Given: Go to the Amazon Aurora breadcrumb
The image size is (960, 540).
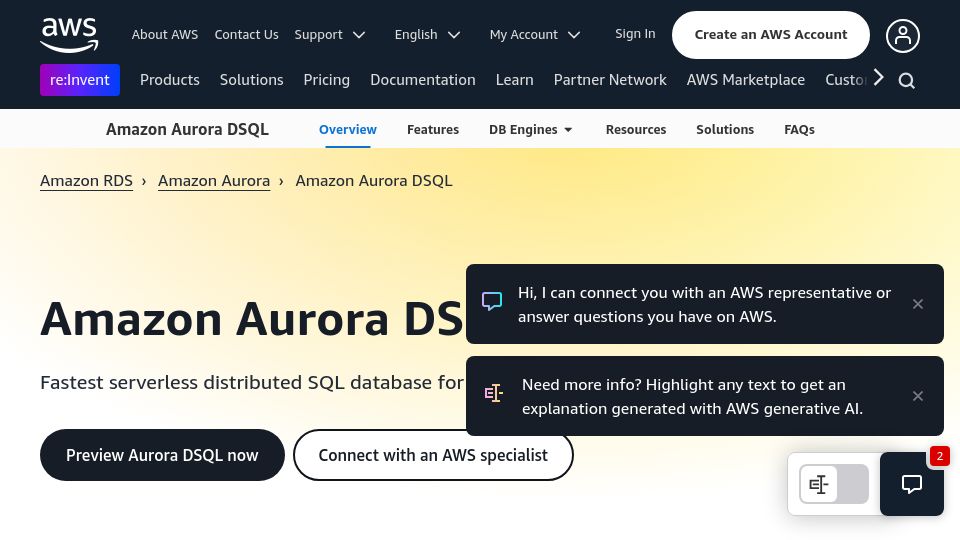Looking at the screenshot, I should 214,181.
